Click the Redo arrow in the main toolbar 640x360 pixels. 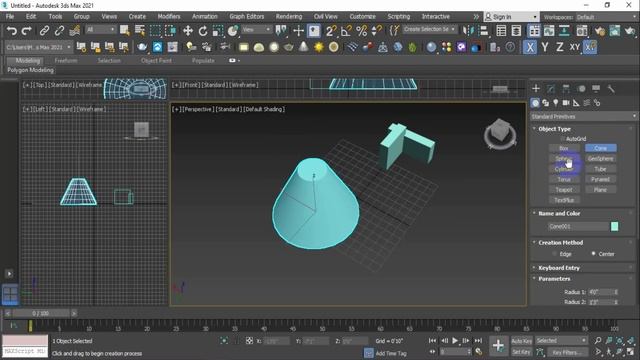point(27,31)
